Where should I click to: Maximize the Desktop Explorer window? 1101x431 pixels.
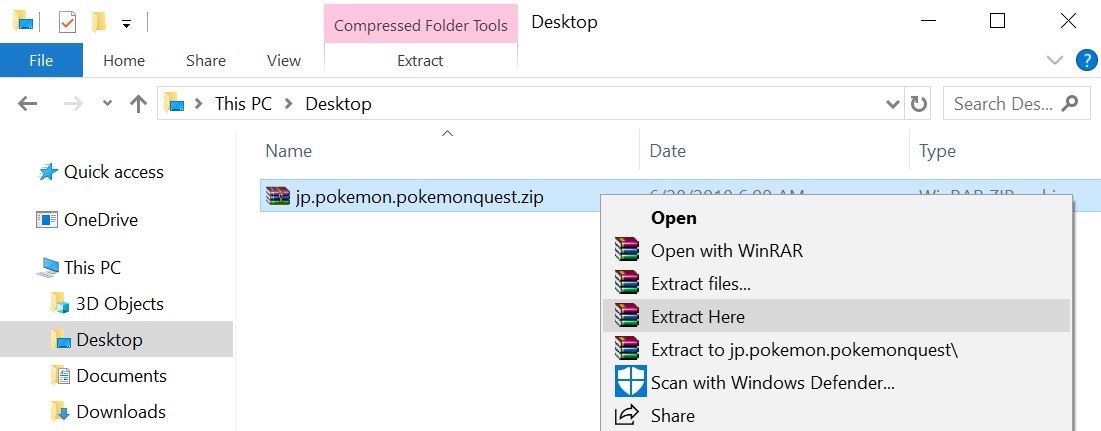click(997, 21)
